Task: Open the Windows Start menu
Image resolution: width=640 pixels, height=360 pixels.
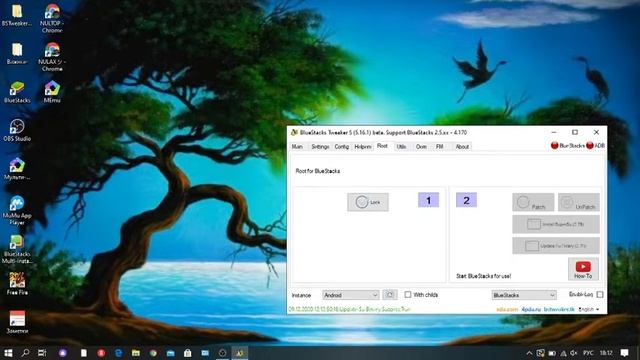Action: [8, 353]
